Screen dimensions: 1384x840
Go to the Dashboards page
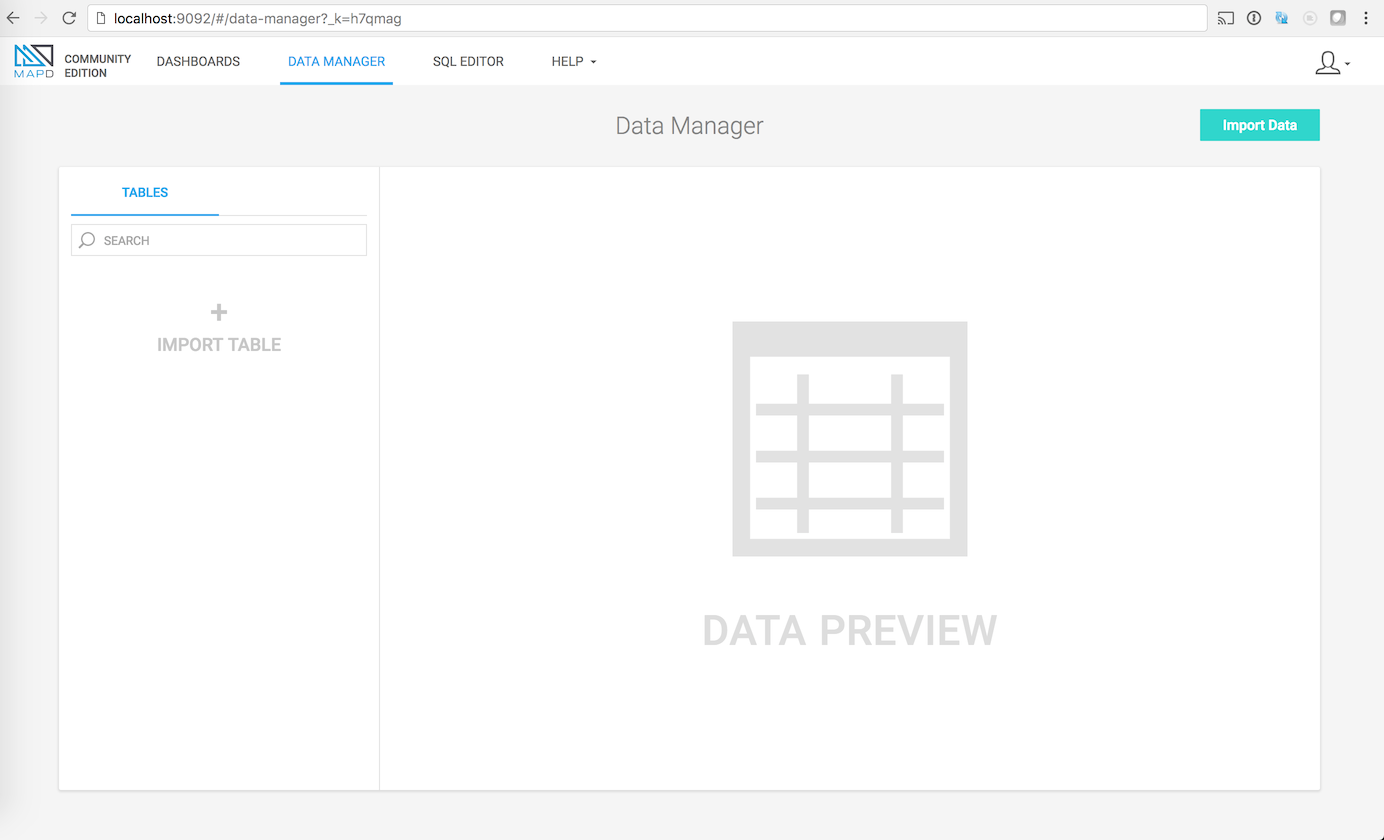coord(198,62)
